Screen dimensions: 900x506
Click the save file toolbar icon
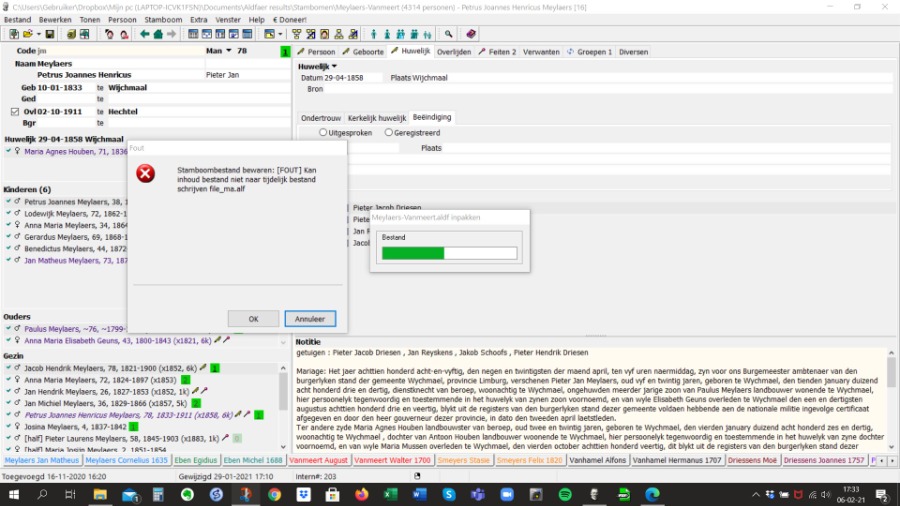(50, 34)
